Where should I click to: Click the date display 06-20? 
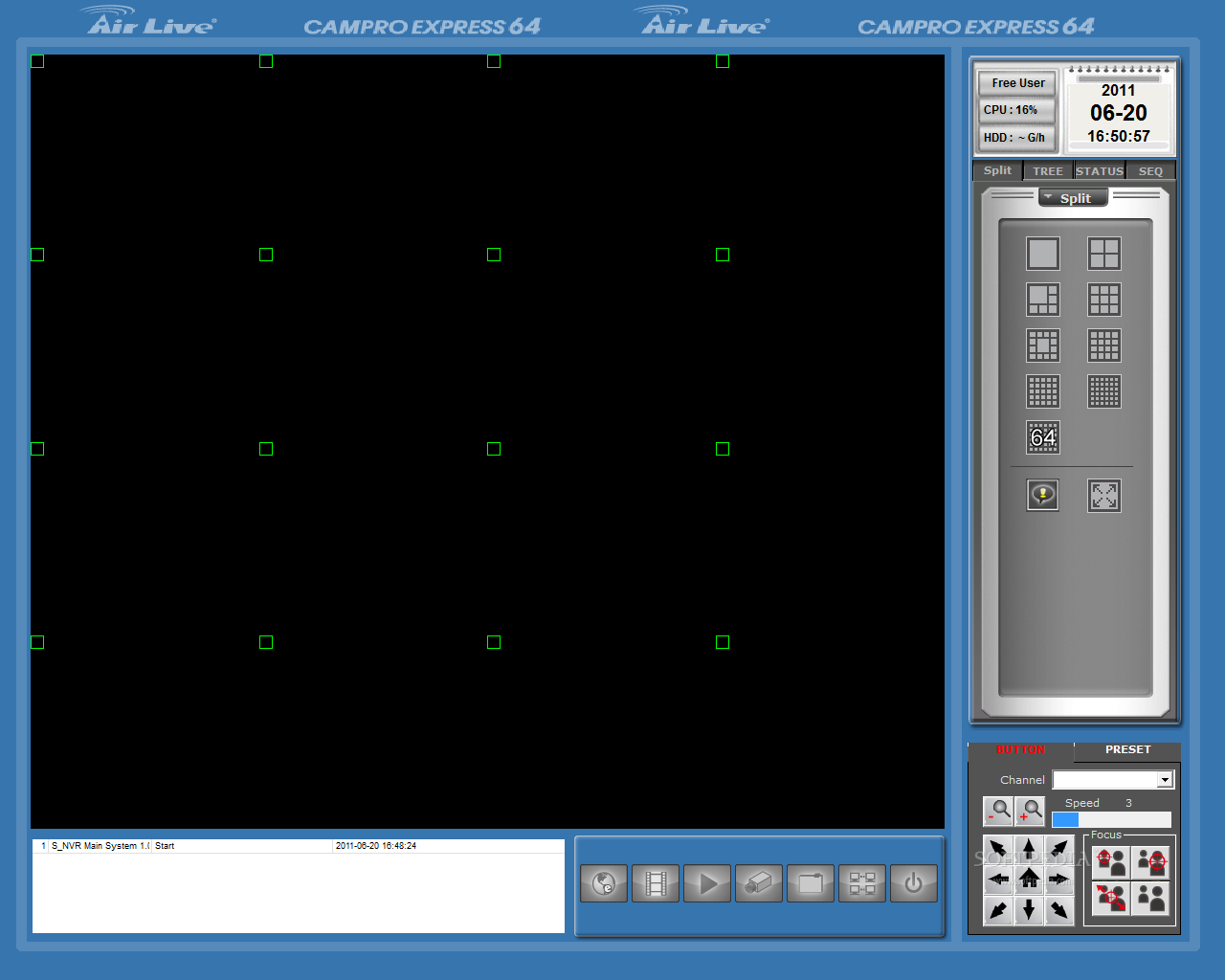1119,113
